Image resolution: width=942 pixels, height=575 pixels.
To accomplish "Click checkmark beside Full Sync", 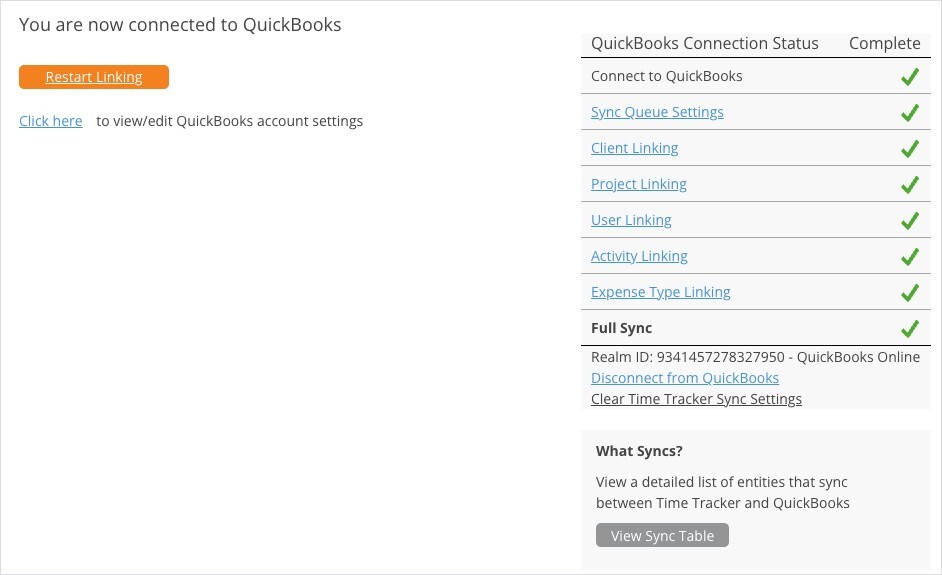I will (x=910, y=329).
